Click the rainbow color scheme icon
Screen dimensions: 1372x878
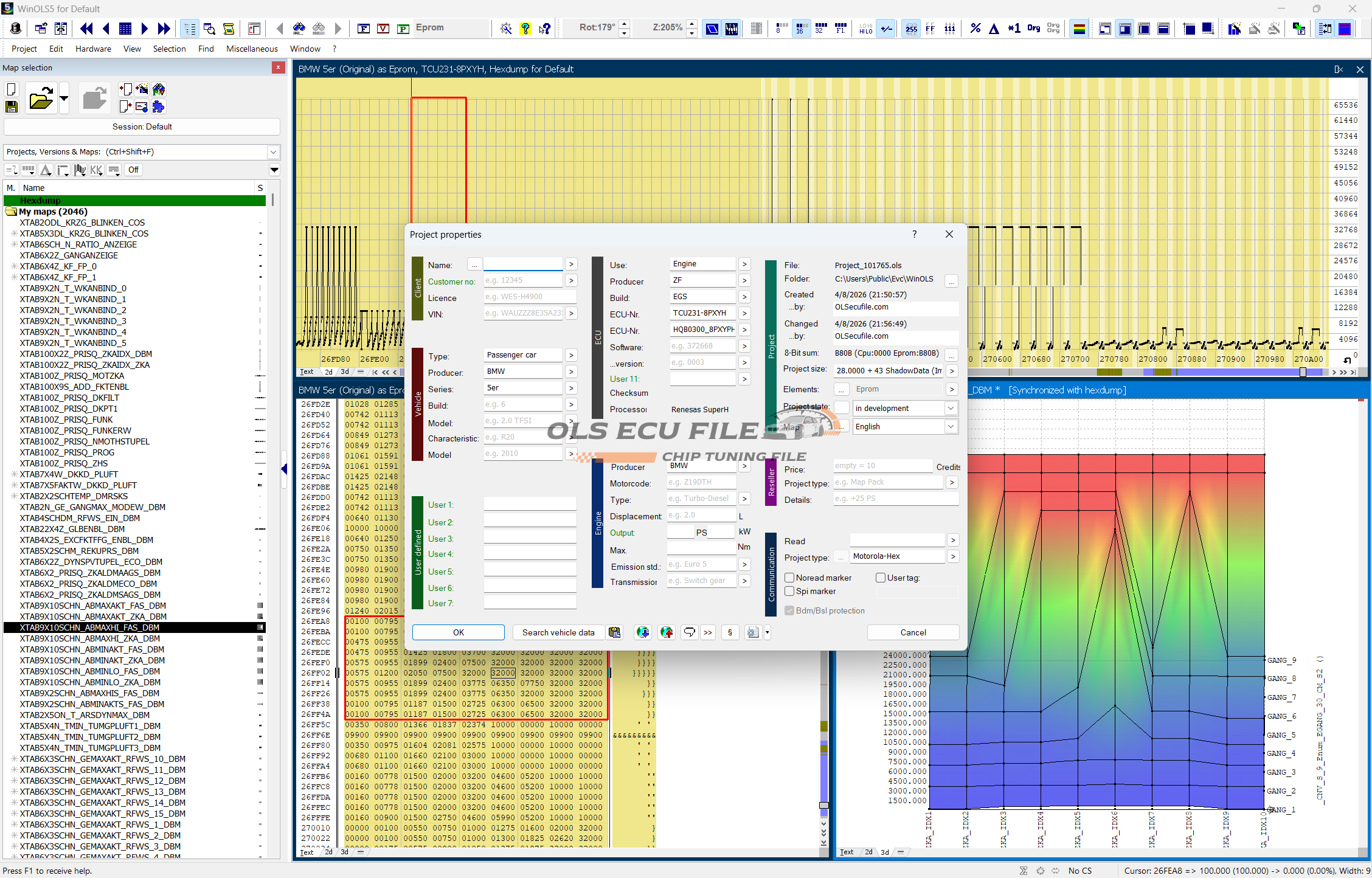coord(1079,28)
